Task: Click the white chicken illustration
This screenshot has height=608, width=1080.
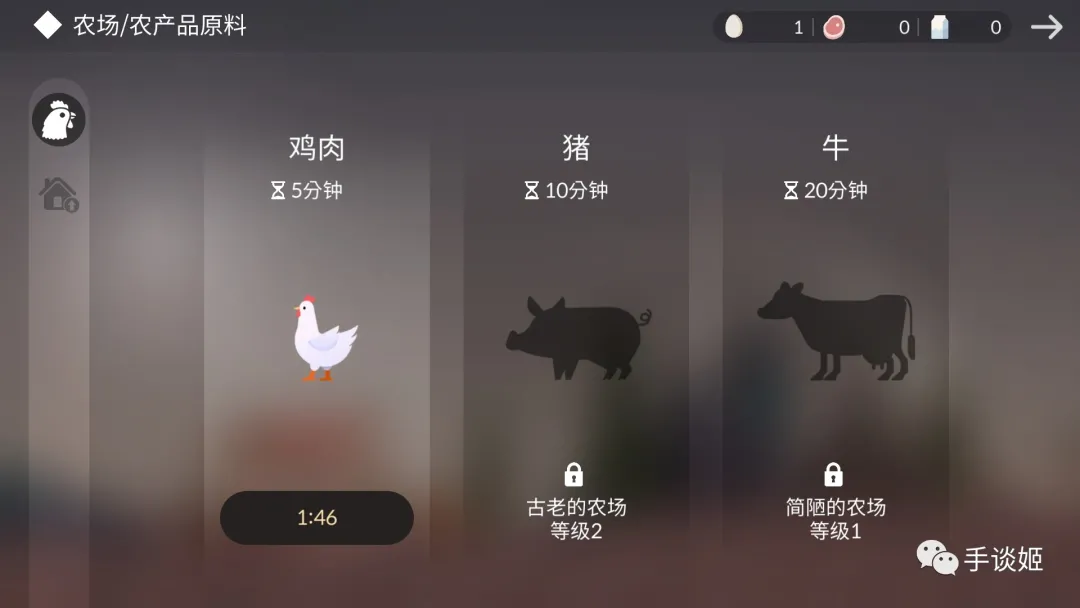Action: click(324, 338)
